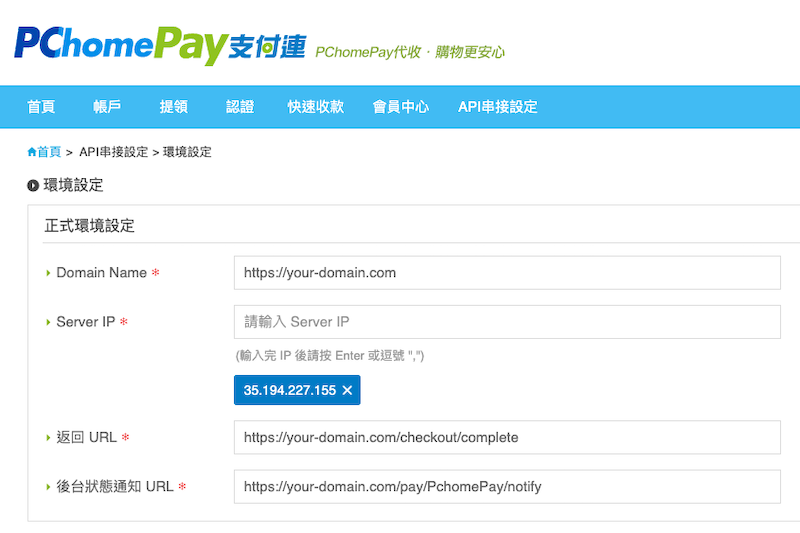
Task: Focus the 返回 URL input field
Action: (507, 437)
